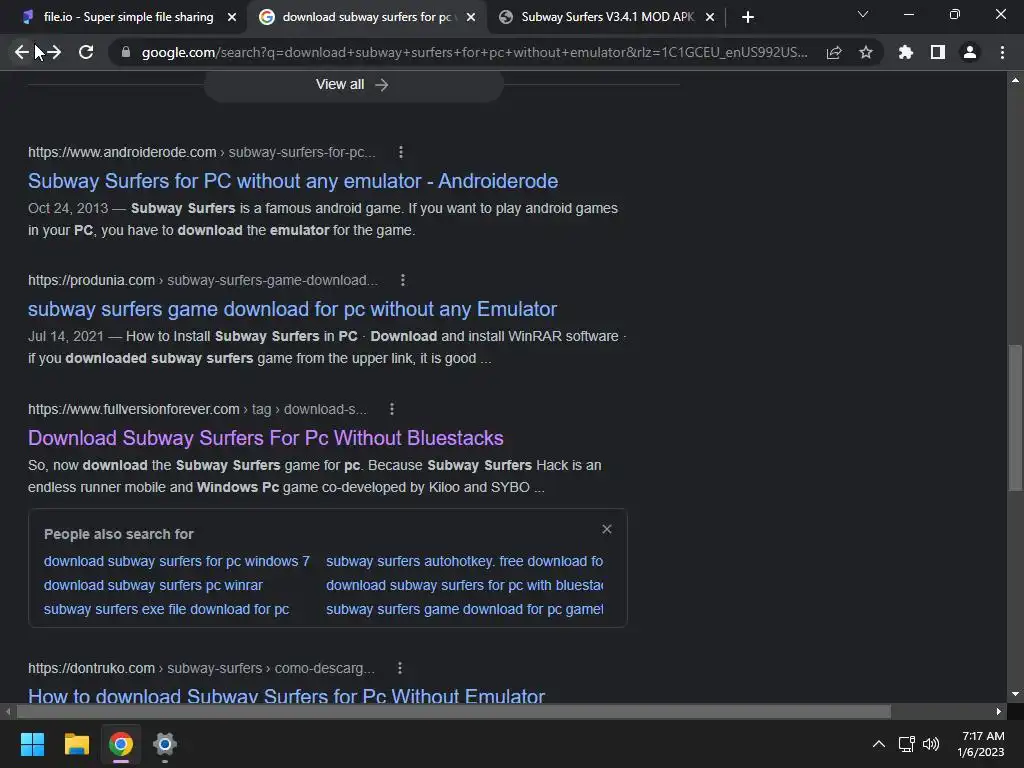Open a new browser tab
The width and height of the screenshot is (1024, 768).
tap(748, 17)
